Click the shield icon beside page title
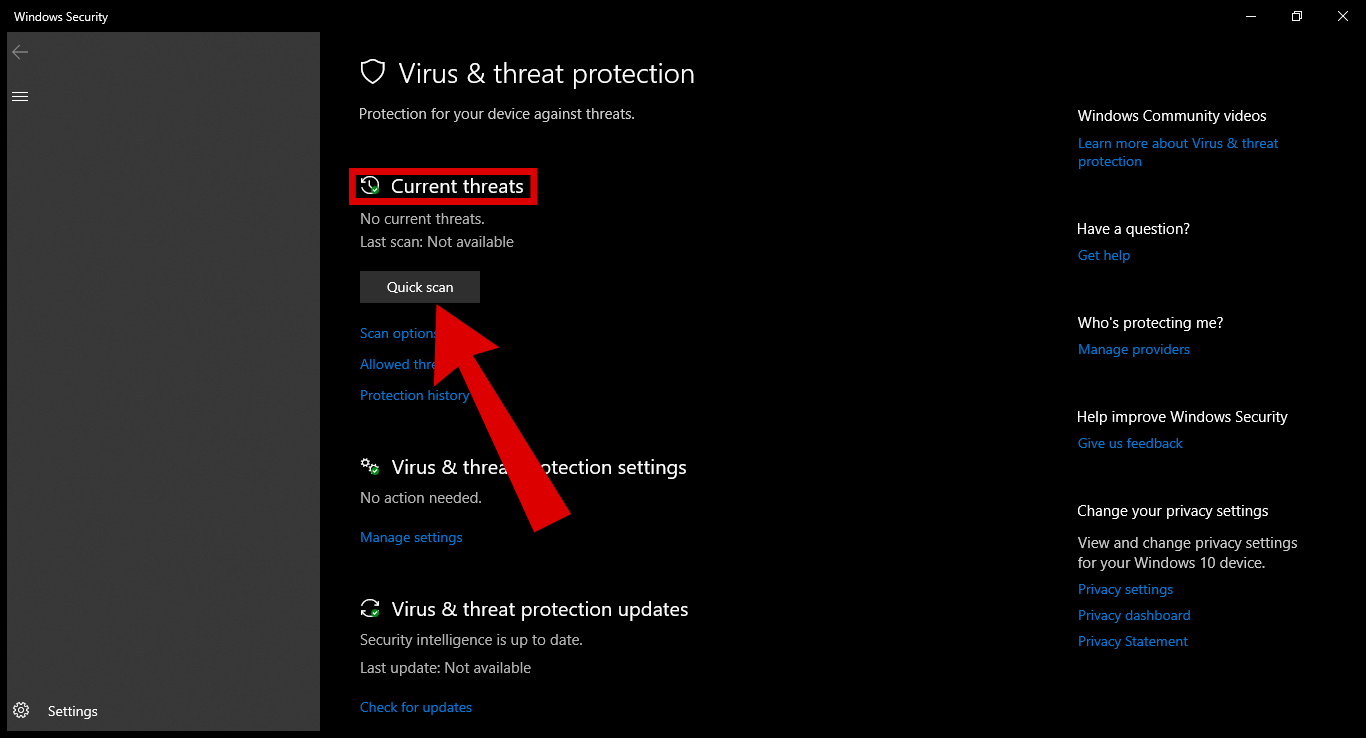 click(x=373, y=72)
